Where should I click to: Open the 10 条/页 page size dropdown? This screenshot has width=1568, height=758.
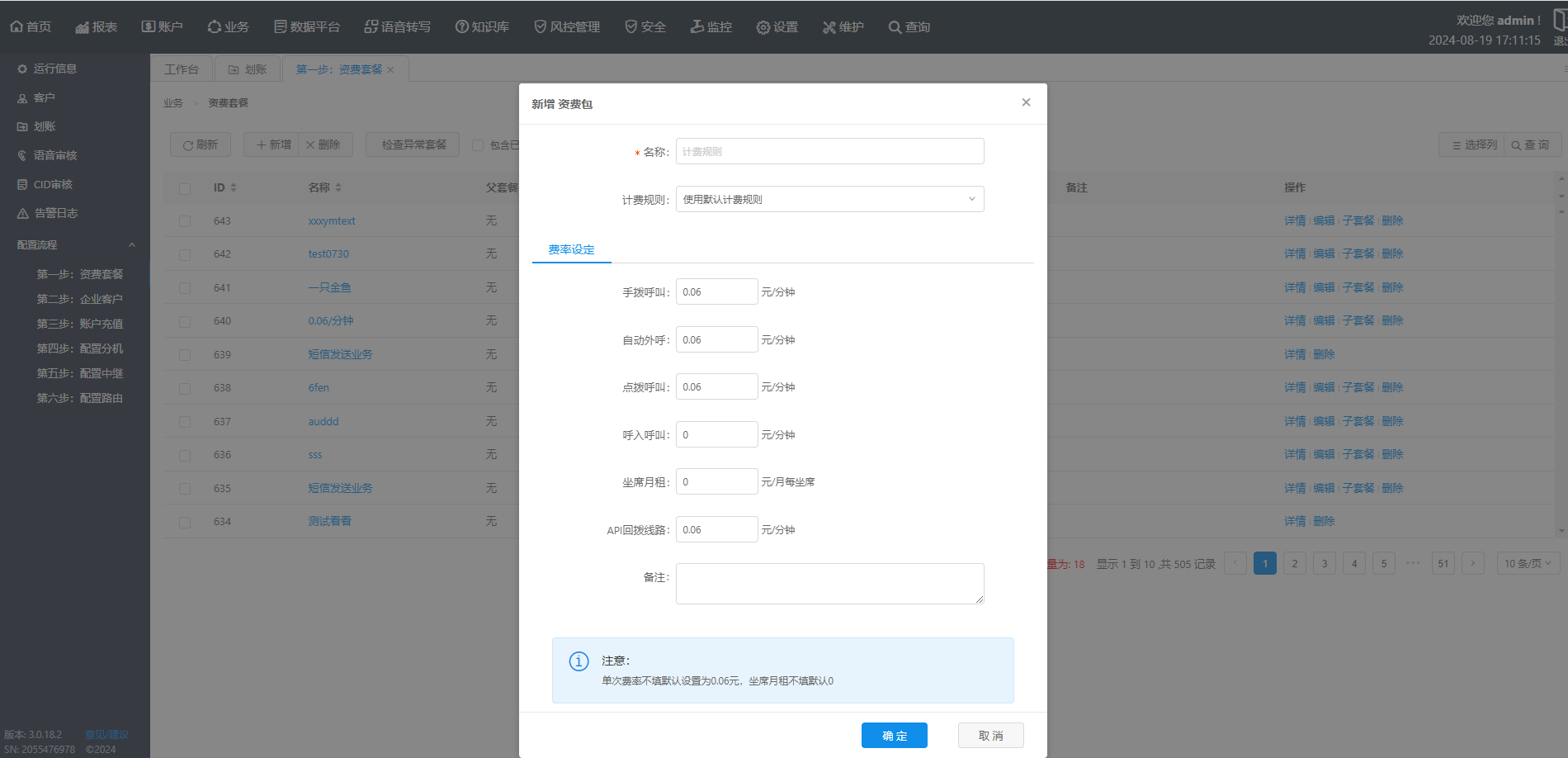pos(1527,563)
